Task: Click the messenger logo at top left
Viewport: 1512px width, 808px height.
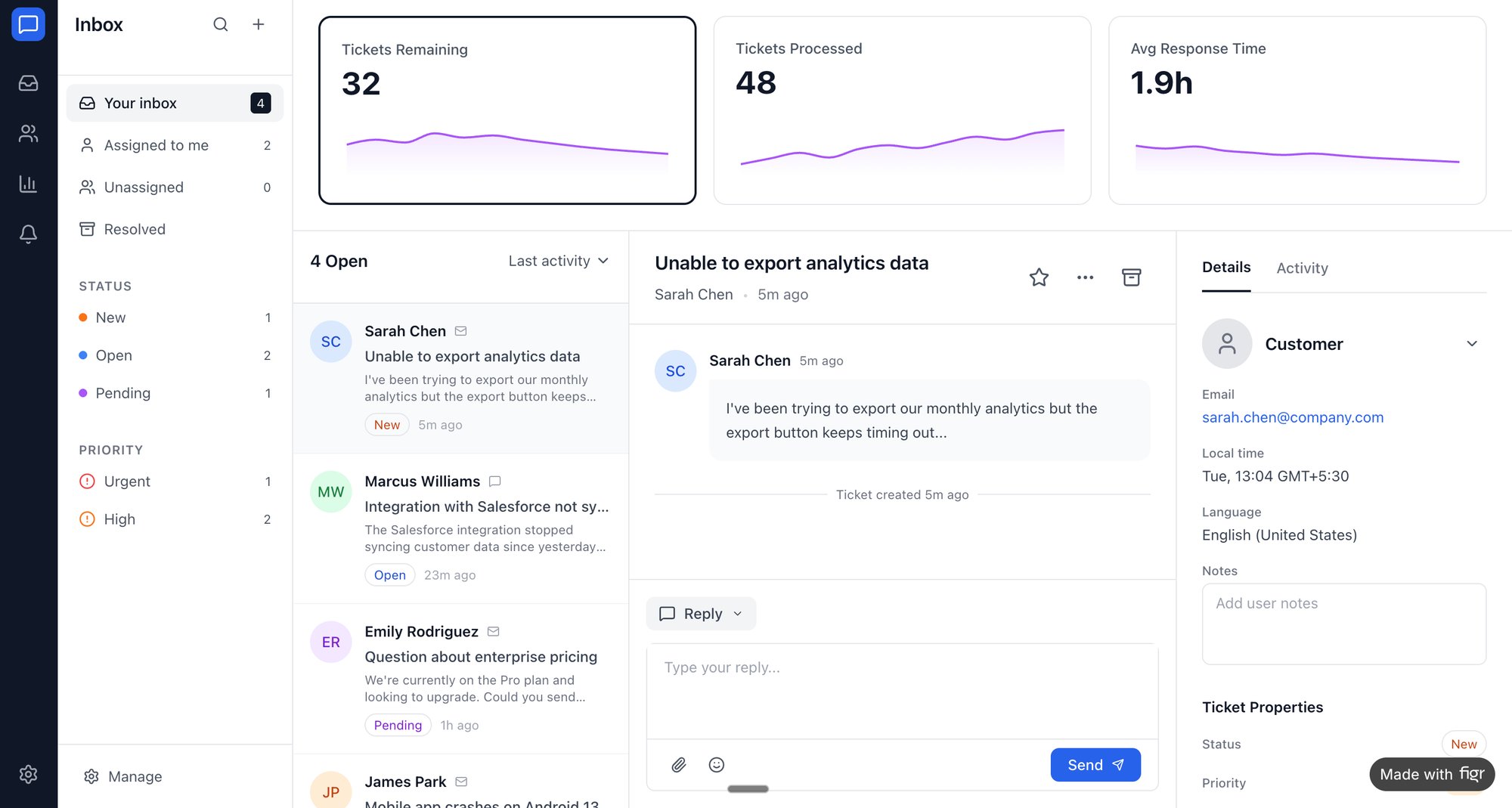Action: (28, 24)
